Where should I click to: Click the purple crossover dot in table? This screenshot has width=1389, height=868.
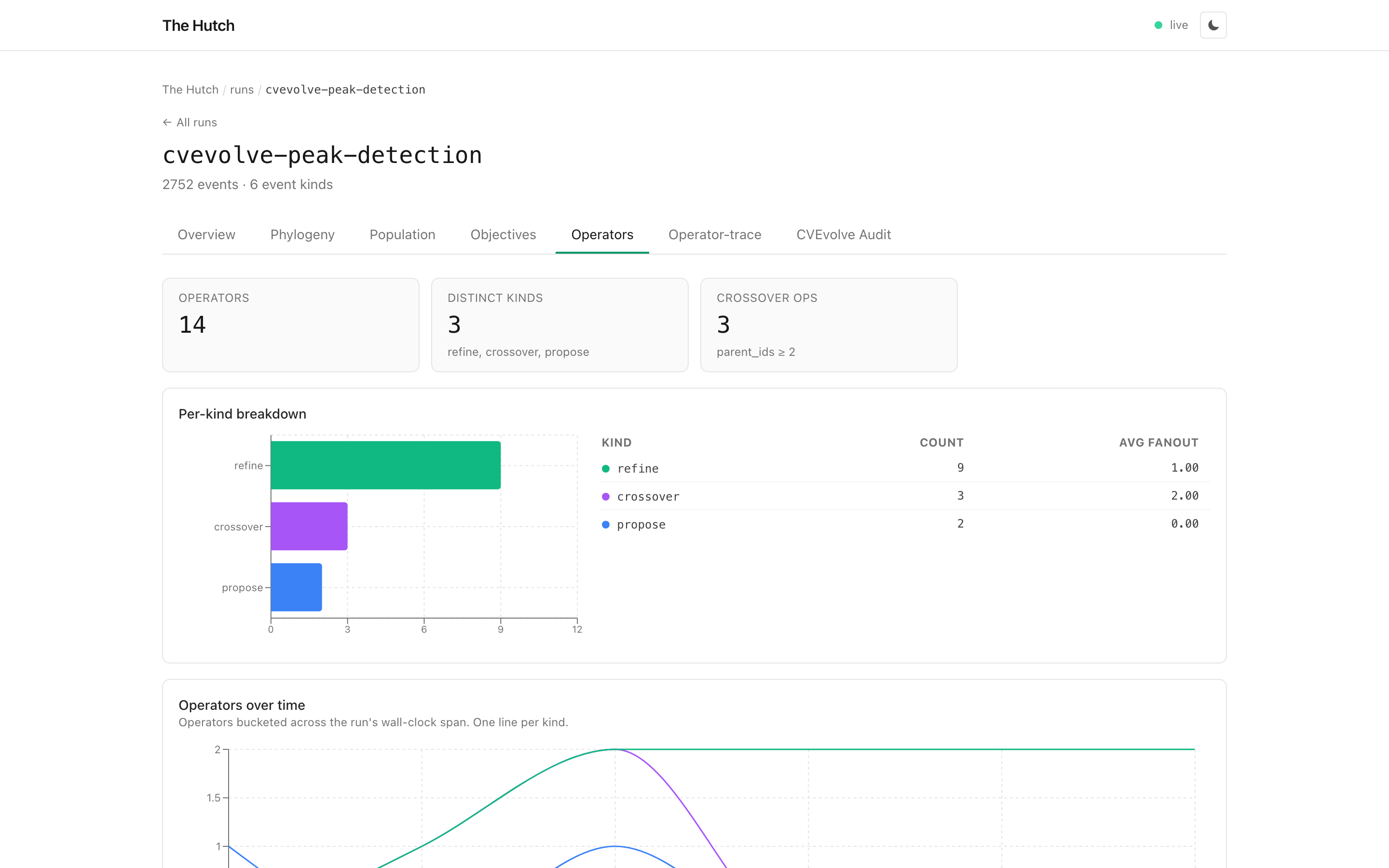[x=606, y=497]
